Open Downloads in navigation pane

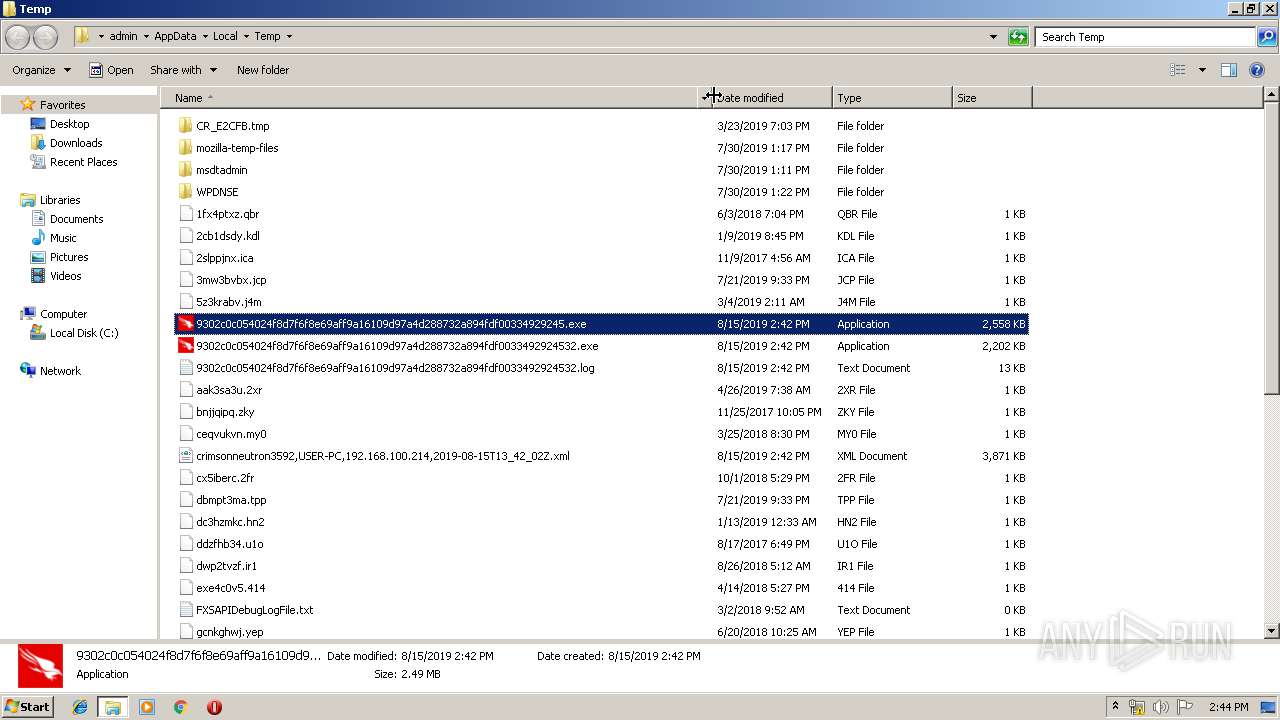[76, 143]
